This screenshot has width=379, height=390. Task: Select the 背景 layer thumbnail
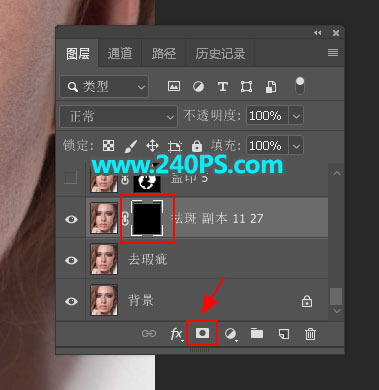pyautogui.click(x=104, y=300)
